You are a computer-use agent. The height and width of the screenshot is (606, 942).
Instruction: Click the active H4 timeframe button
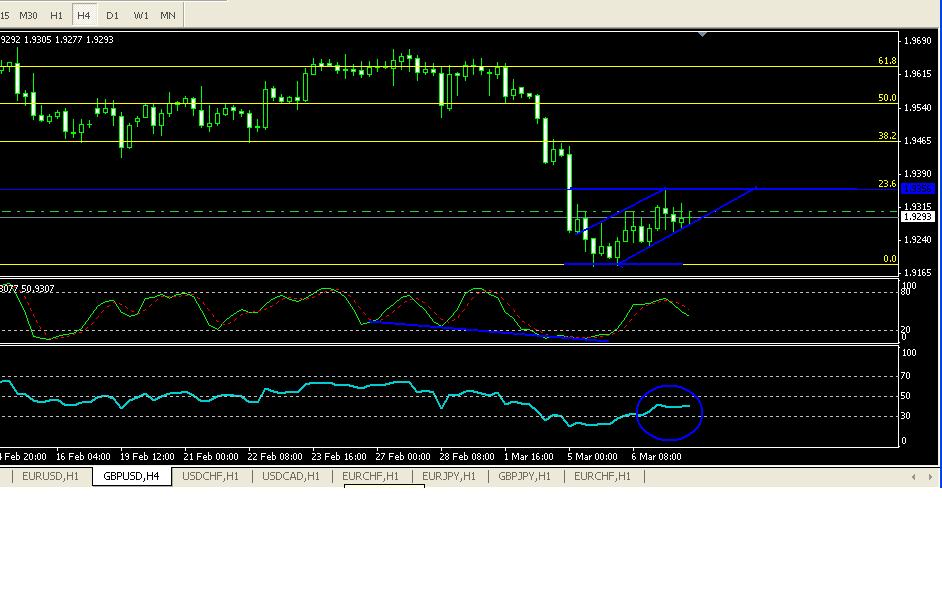85,15
